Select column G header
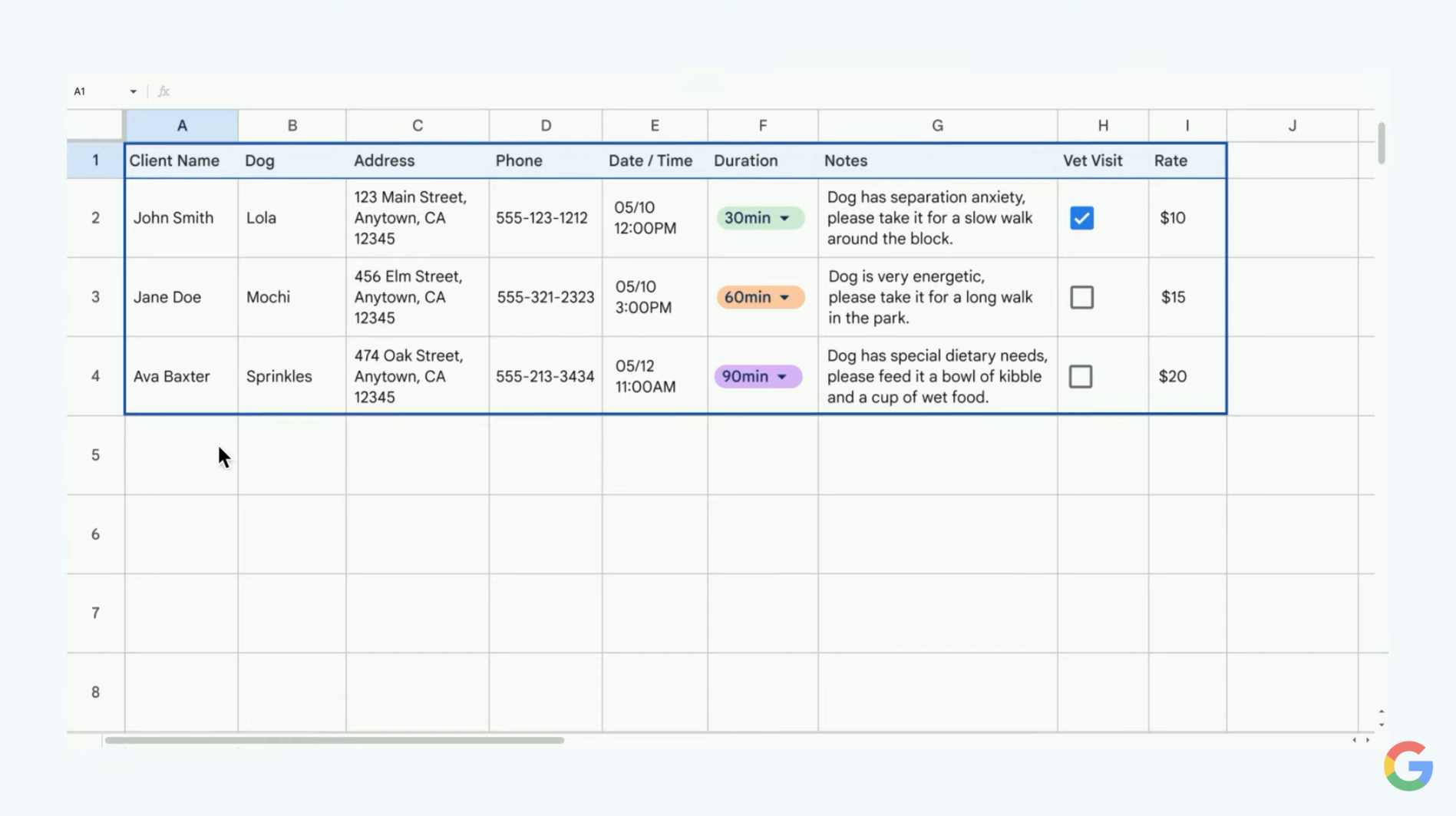 tap(937, 126)
